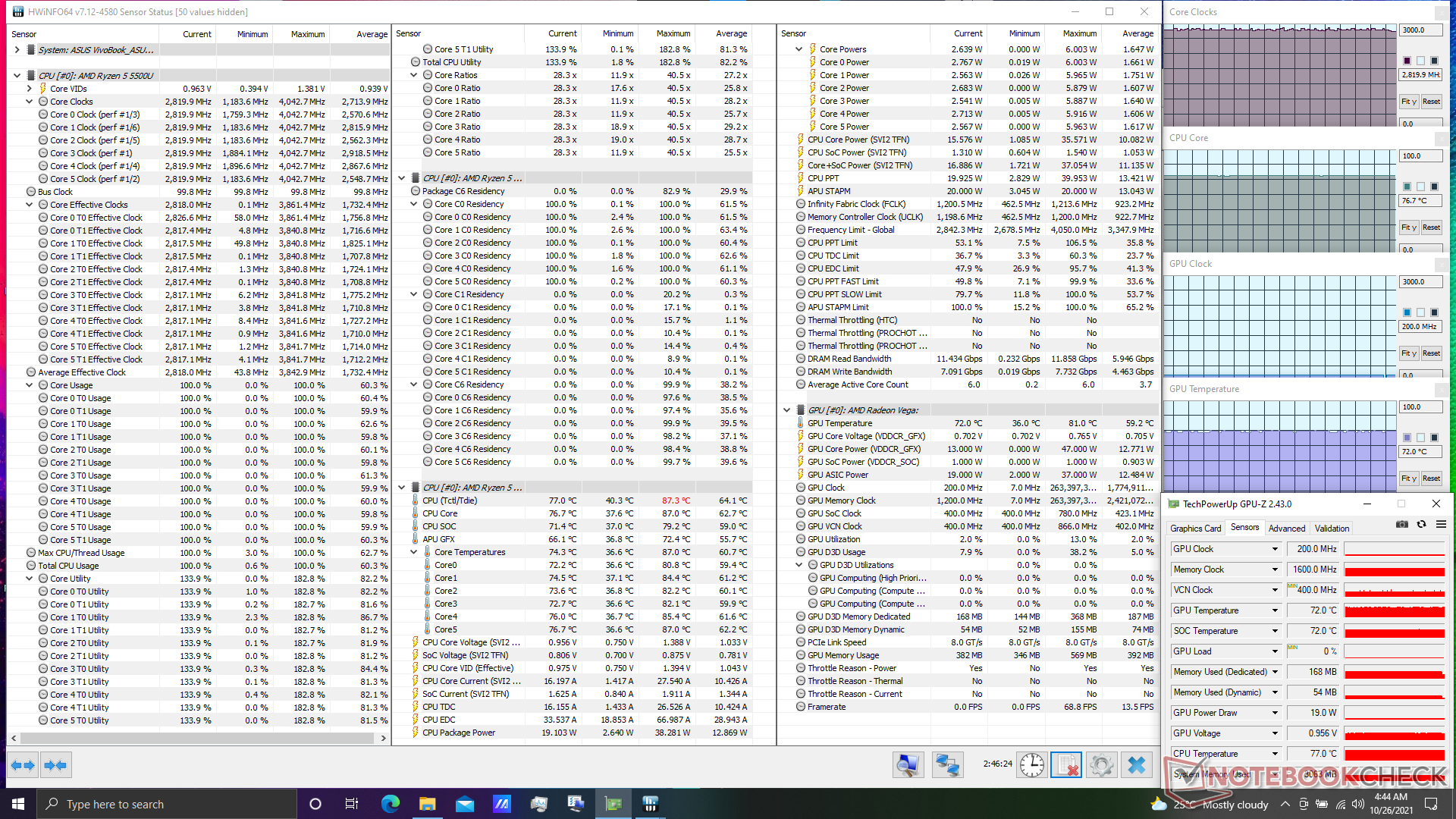Pick the dark purple line color swatch in Core Clocks
Screen dimensions: 1456x819
coord(1407,61)
